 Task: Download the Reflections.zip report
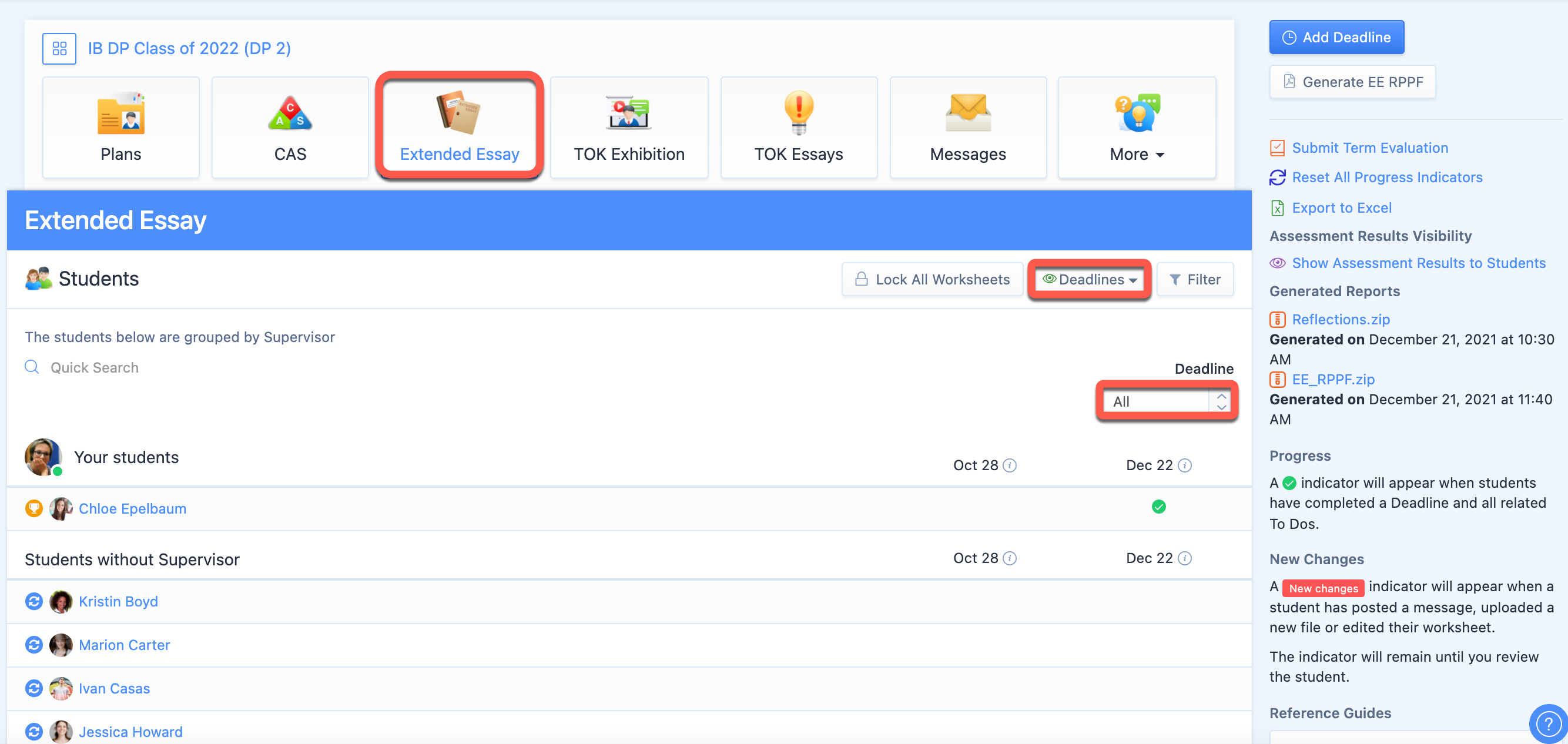(x=1341, y=319)
